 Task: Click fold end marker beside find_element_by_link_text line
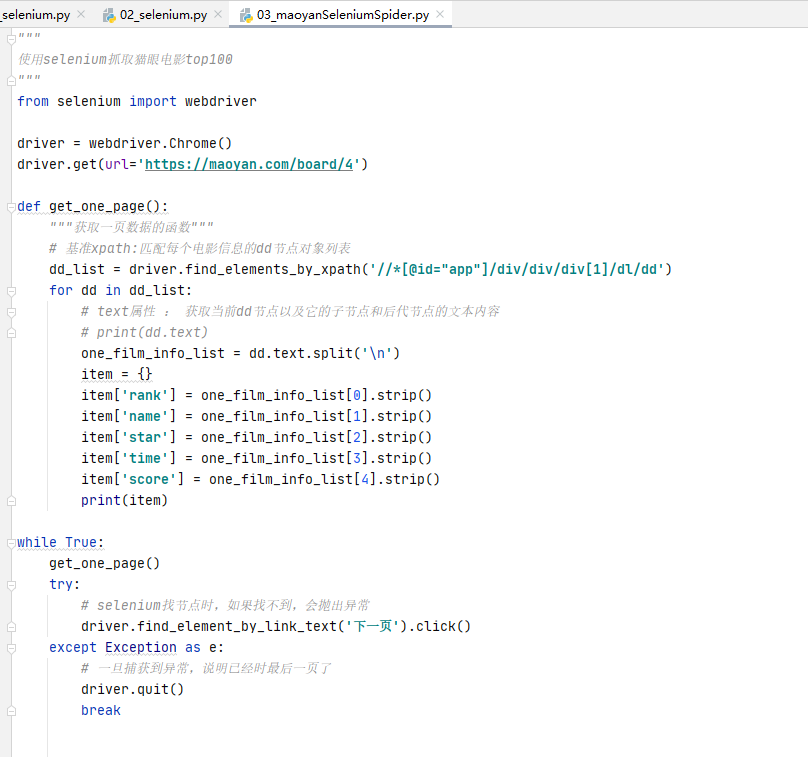[11, 627]
